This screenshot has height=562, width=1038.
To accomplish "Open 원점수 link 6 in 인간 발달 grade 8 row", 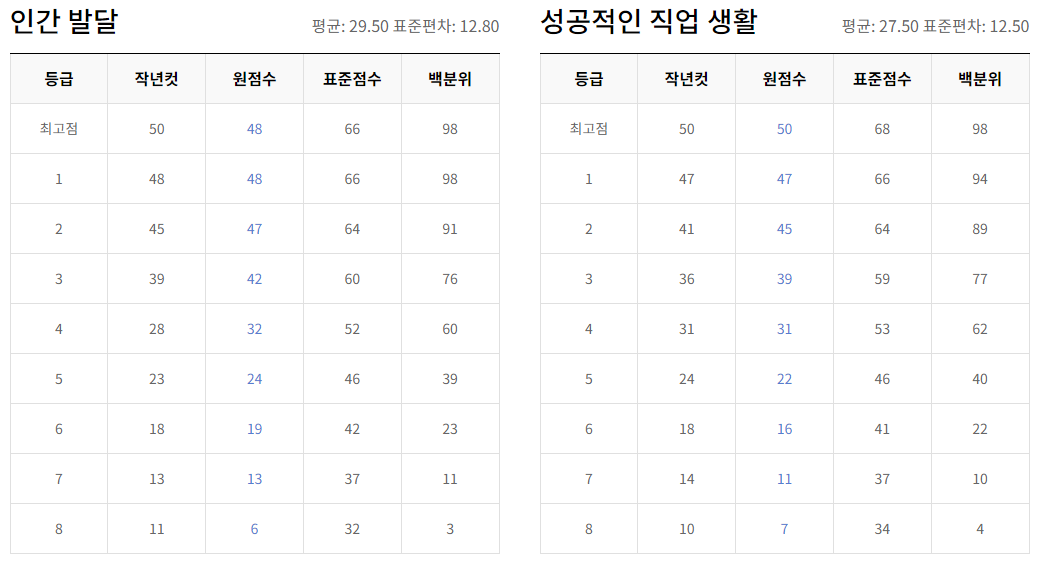I will [254, 529].
